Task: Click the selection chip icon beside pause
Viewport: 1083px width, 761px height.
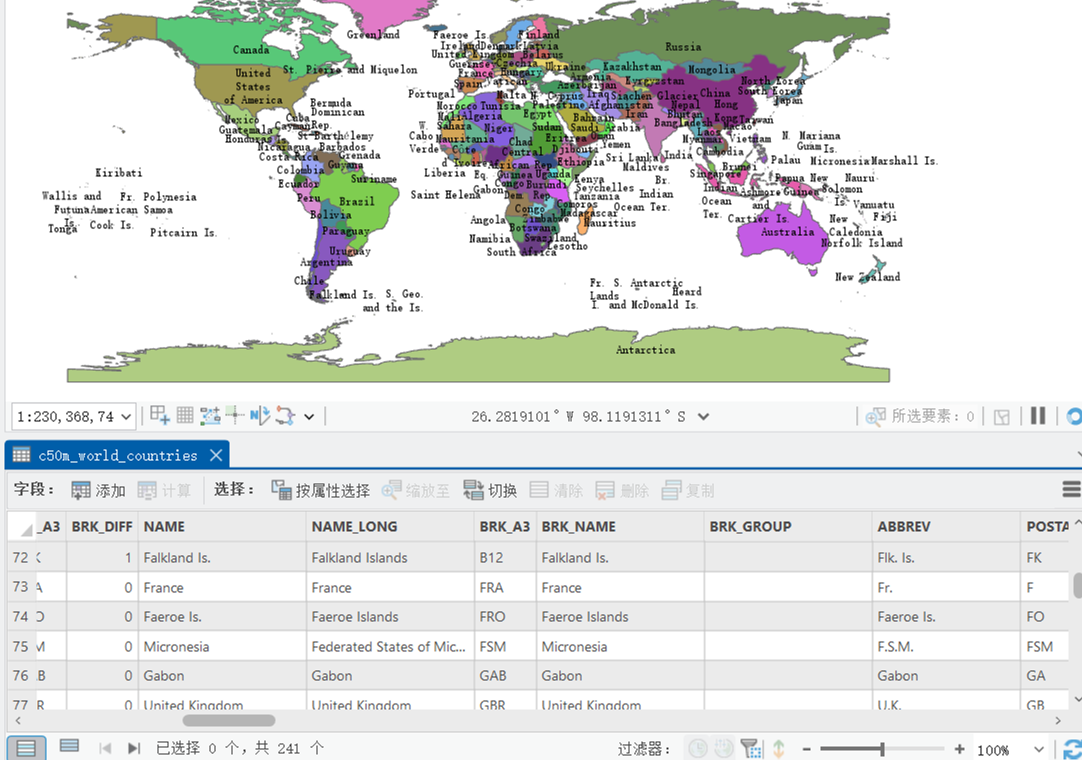Action: [x=1001, y=416]
